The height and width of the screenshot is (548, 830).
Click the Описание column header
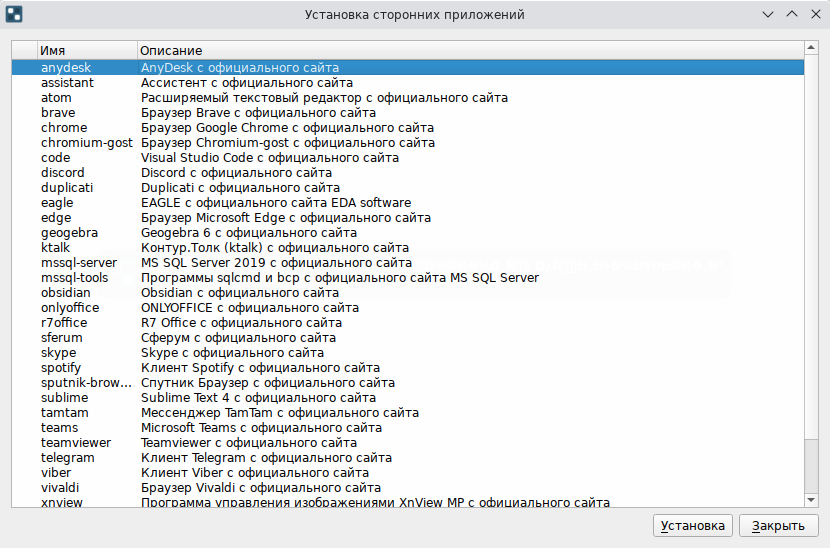[470, 50]
